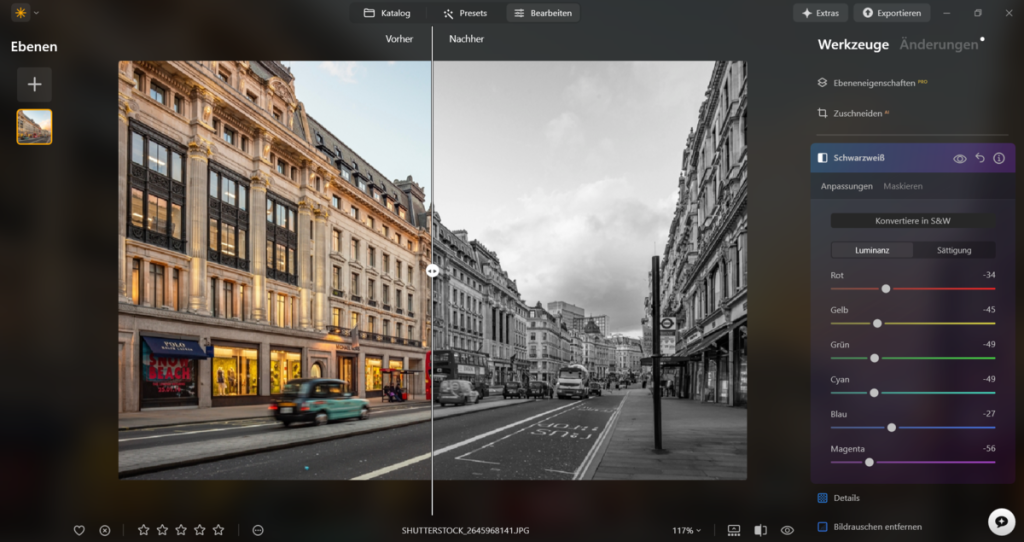The width and height of the screenshot is (1024, 542).
Task: Click file name SHUTTERSTOCK_2645968141.JPG
Action: (x=466, y=530)
